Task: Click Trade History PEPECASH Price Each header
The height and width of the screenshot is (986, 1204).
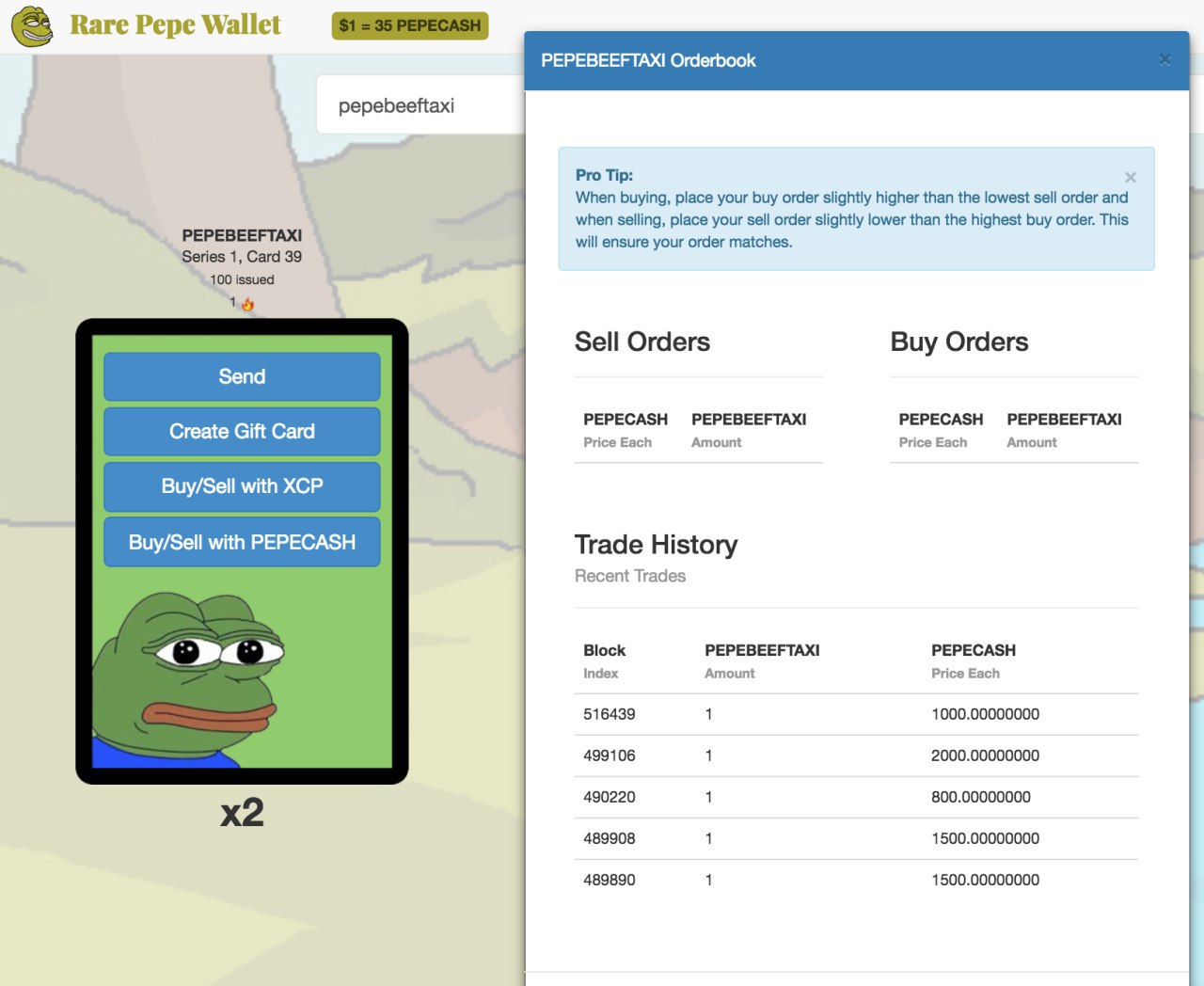Action: [974, 661]
